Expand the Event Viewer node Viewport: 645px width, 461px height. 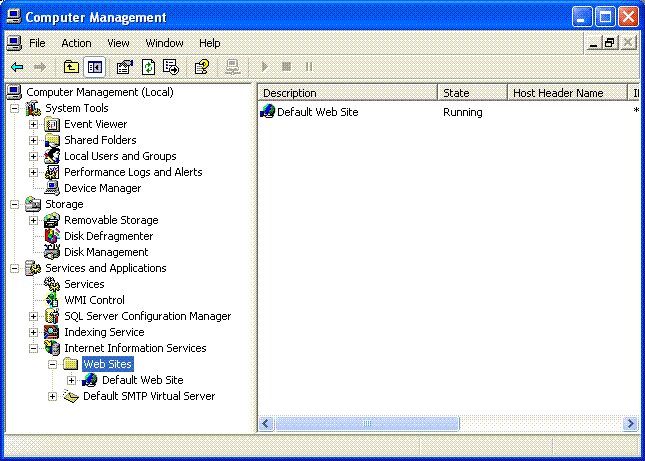tap(33, 125)
